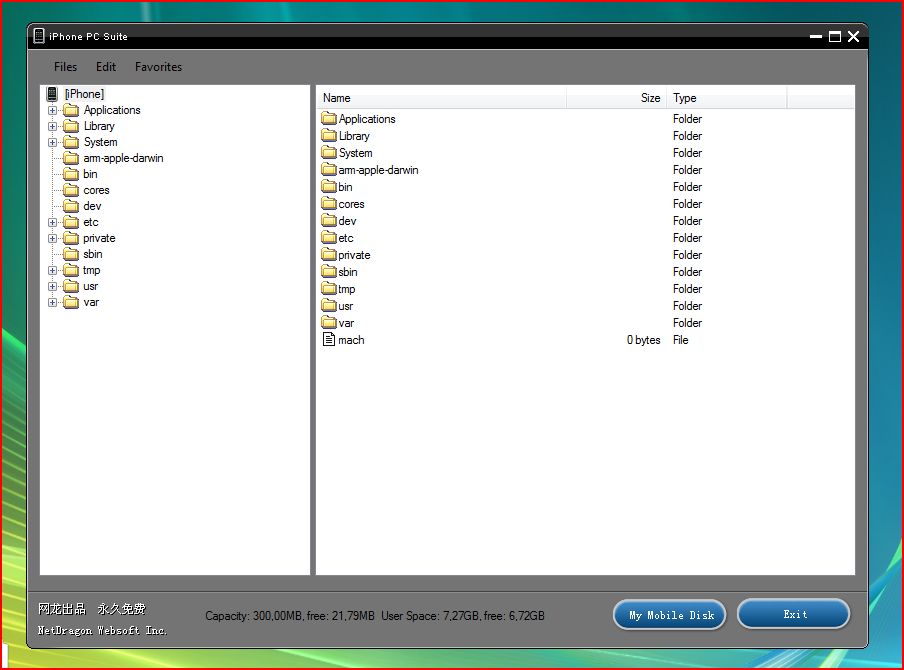The image size is (904, 670).
Task: Close the iPhone PC Suite window
Action: coord(854,36)
